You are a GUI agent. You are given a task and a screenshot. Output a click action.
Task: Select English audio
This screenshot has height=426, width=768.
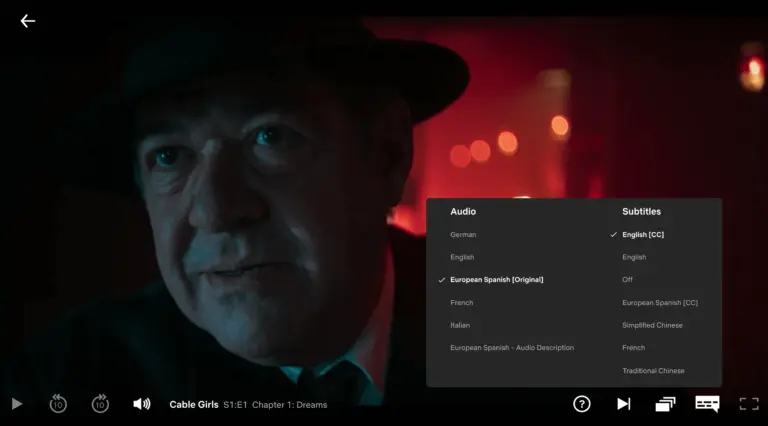462,257
